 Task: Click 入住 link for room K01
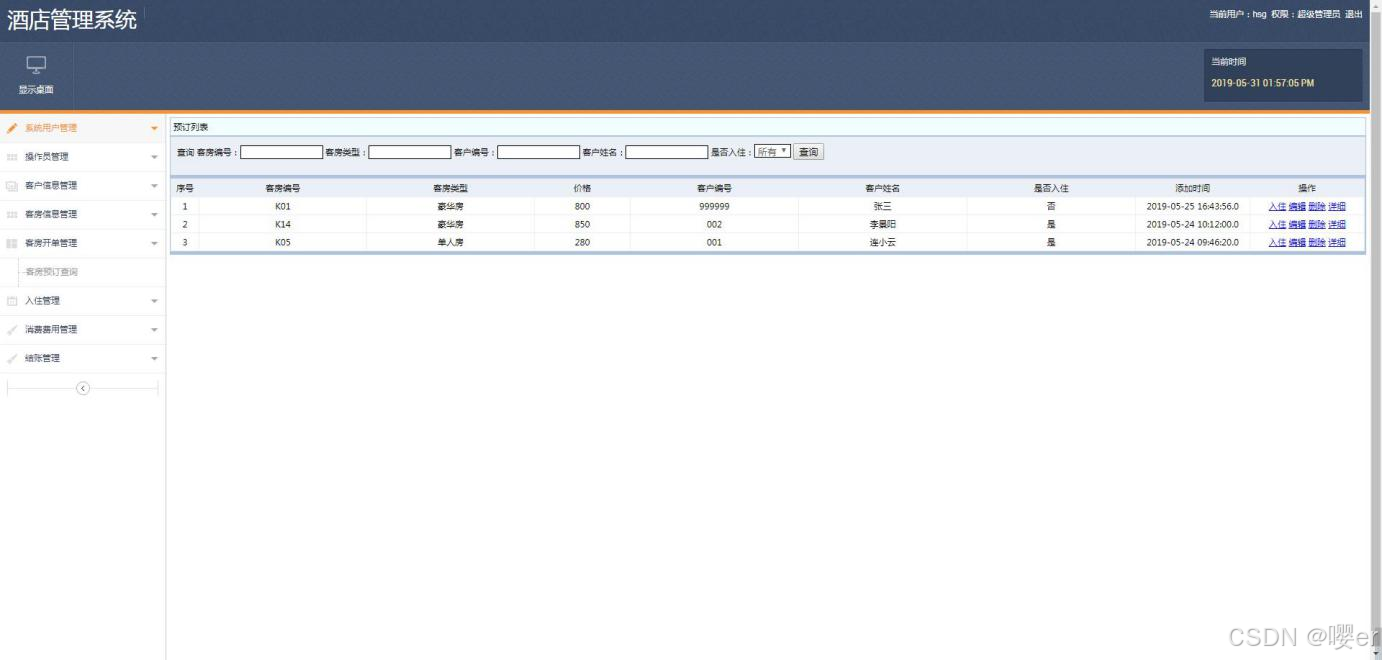tap(1277, 206)
